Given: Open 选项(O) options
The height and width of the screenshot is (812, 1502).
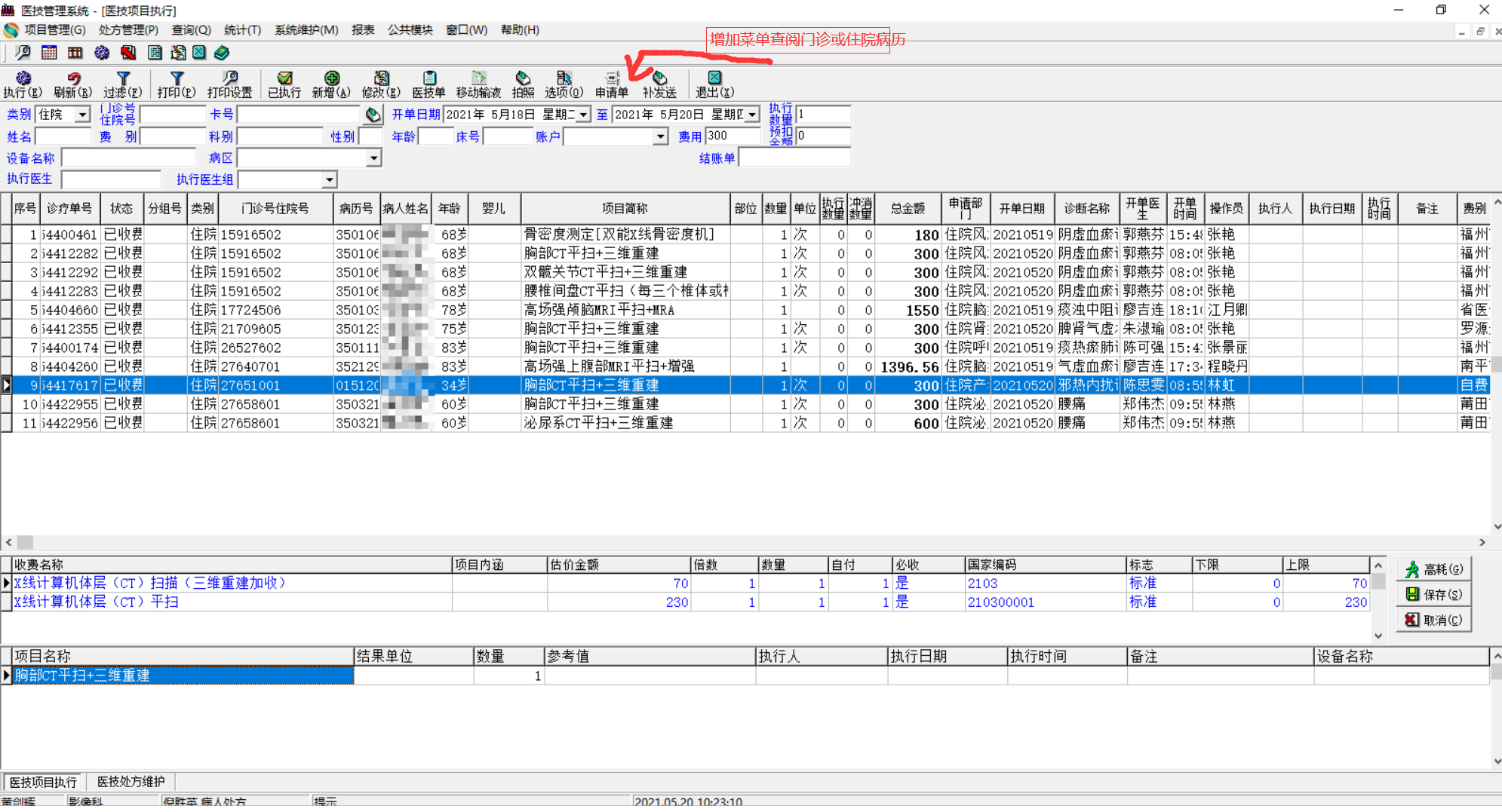Looking at the screenshot, I should pos(564,84).
